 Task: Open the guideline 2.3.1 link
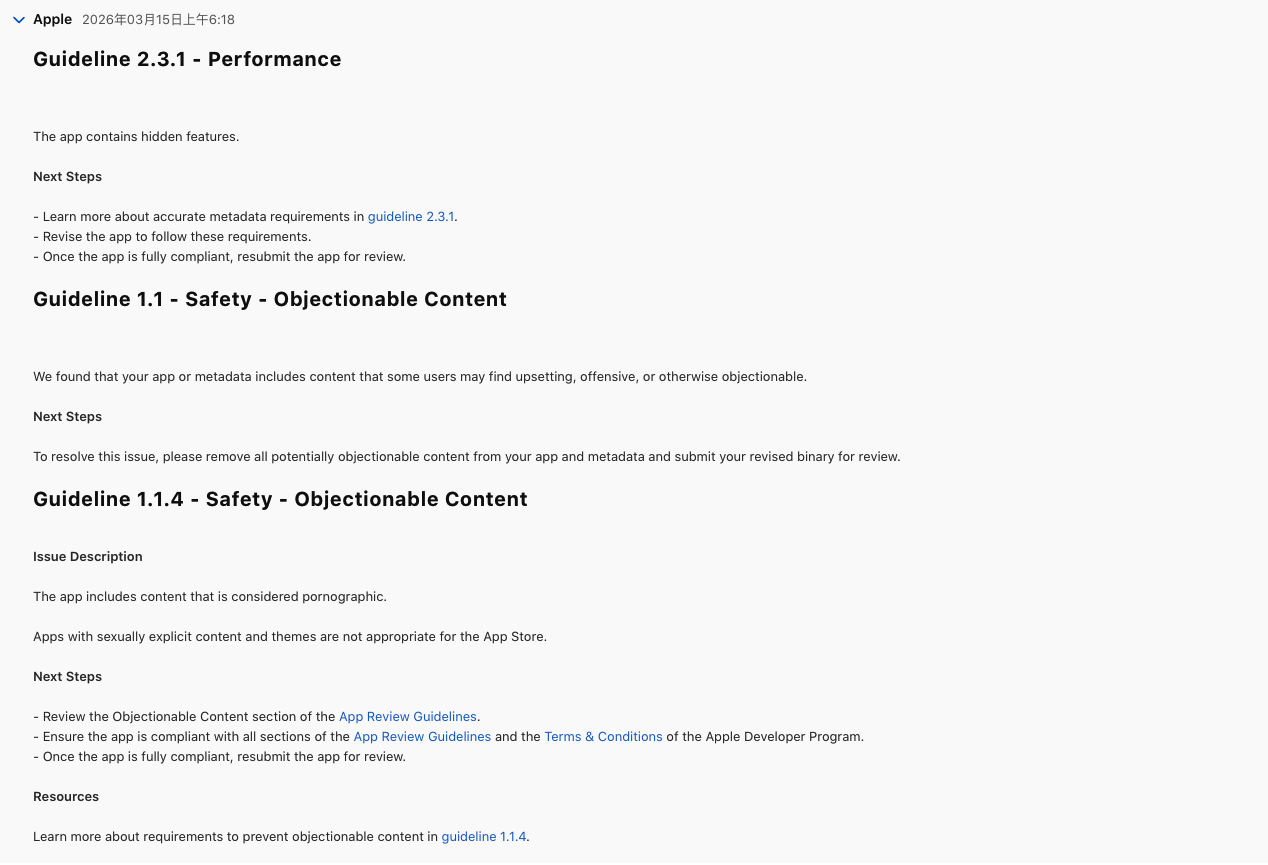[411, 216]
